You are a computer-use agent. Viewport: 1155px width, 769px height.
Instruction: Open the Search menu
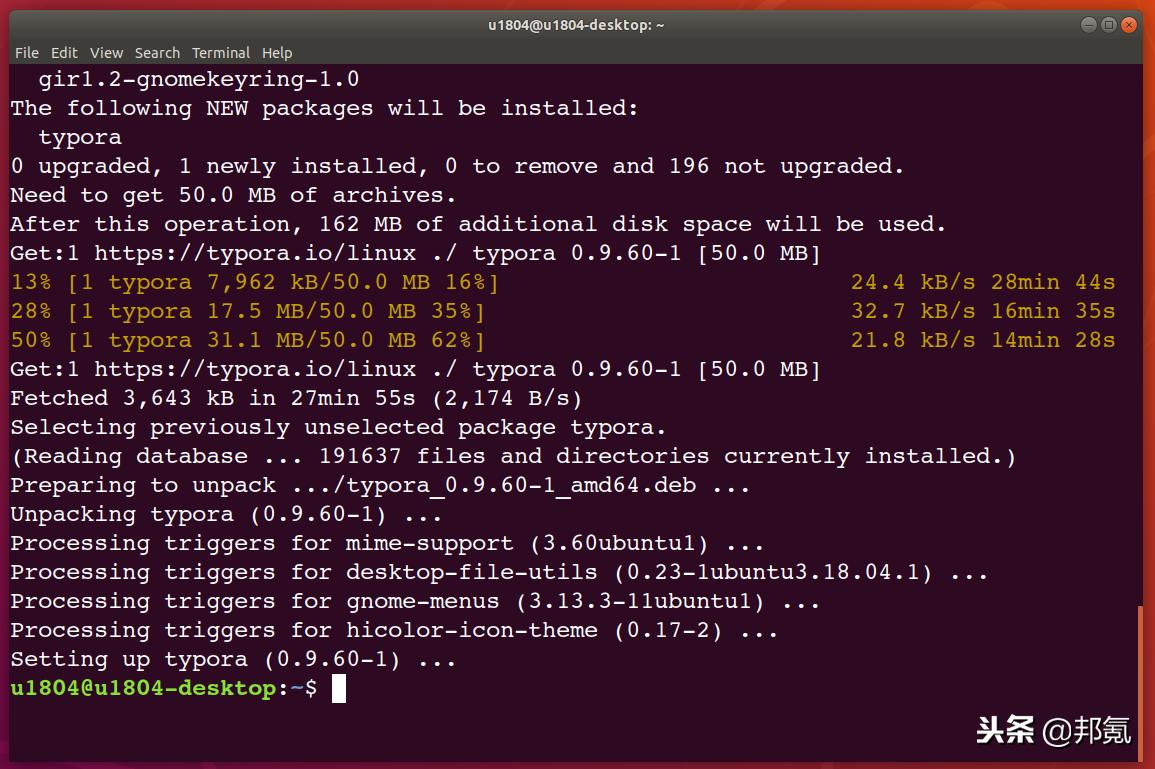coord(157,53)
